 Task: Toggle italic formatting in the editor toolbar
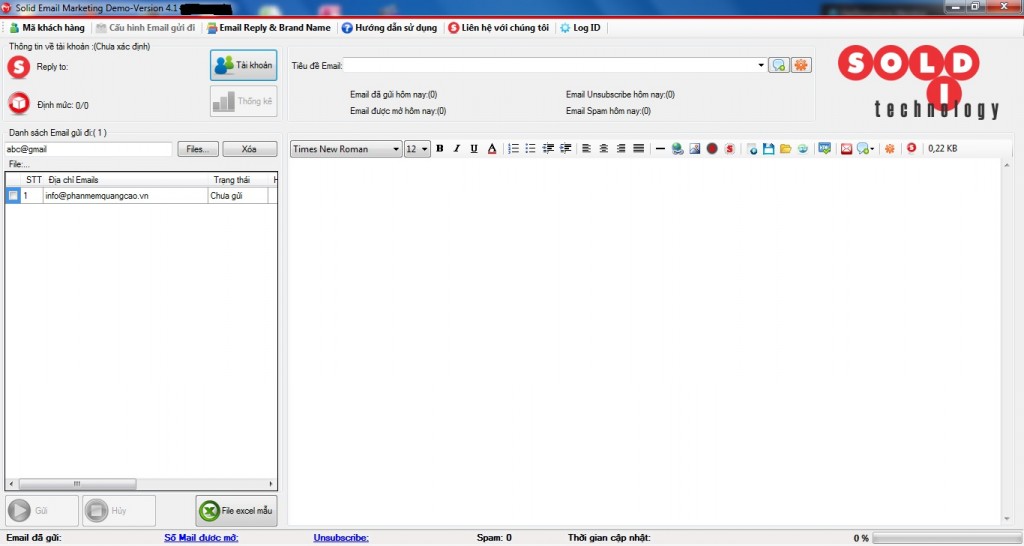[x=456, y=149]
